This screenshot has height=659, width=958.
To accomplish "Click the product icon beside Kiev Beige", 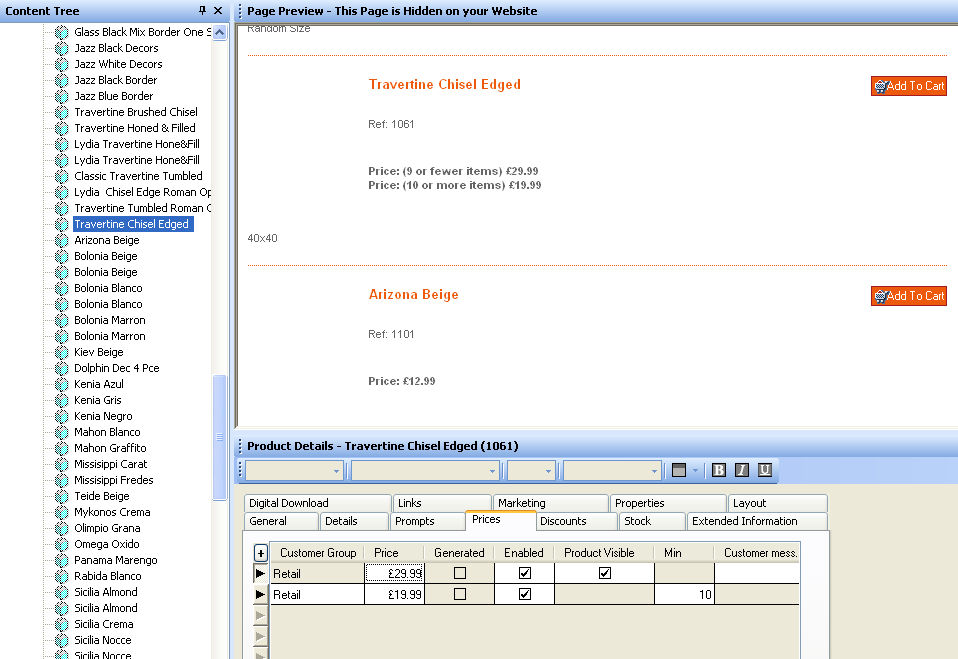I will tap(62, 352).
